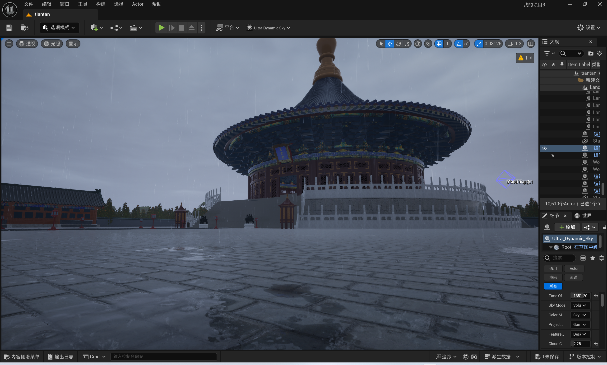Screen dimensions: 607x365
Task: Open the viewport Show flags button
Action: pos(73,44)
